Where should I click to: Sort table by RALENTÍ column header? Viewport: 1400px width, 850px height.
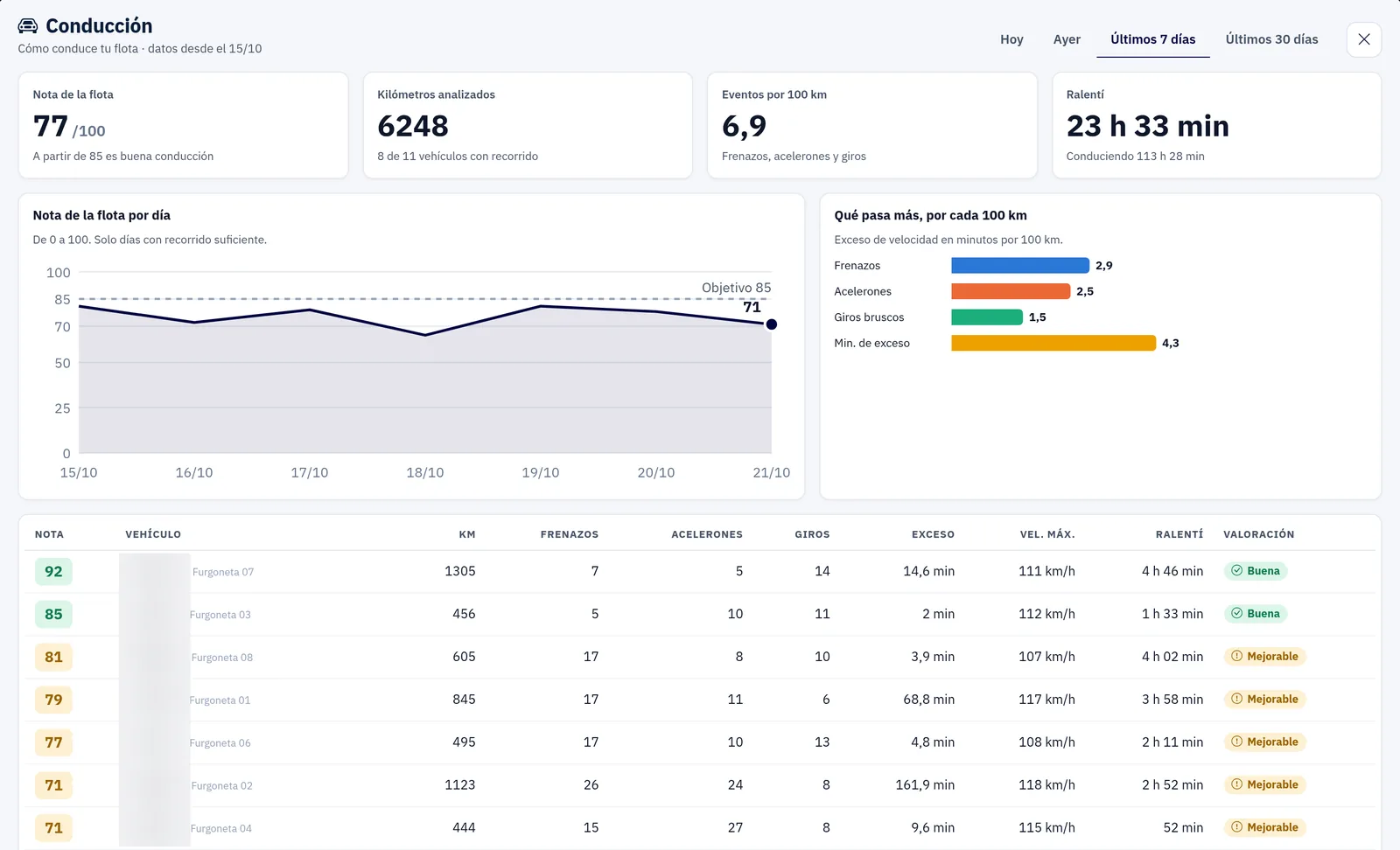click(x=1179, y=534)
